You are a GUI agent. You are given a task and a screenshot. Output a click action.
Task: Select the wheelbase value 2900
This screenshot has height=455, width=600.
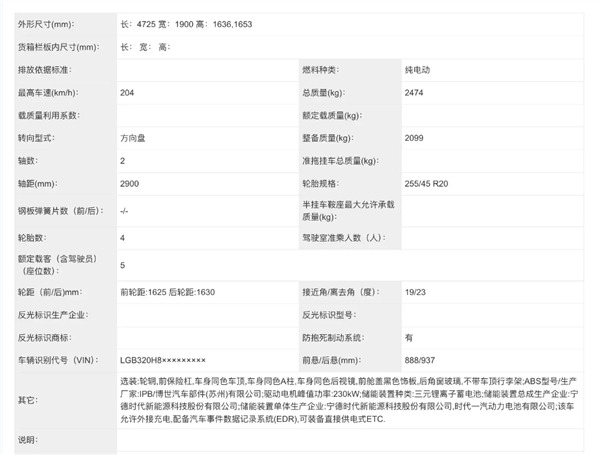click(130, 186)
